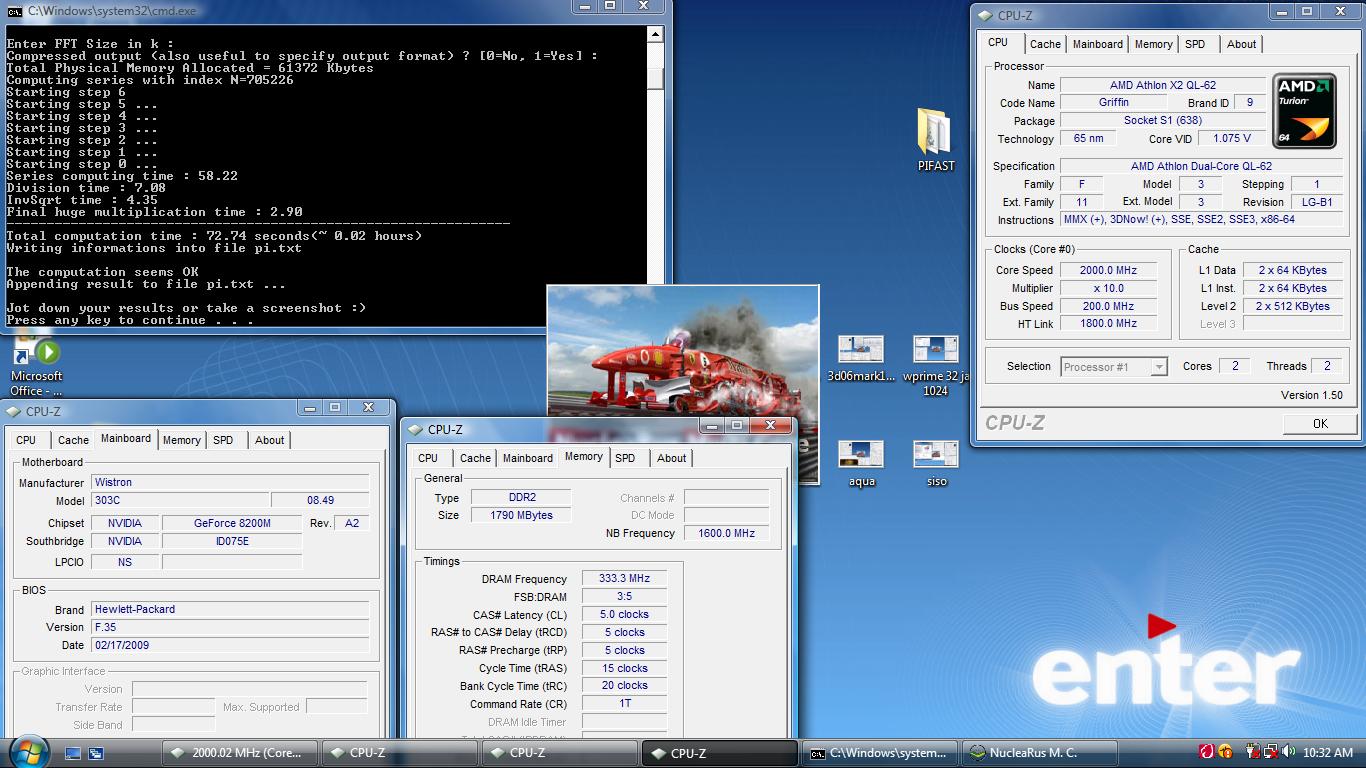The width and height of the screenshot is (1366, 768).
Task: Switch to Cache tab in the Memory window
Action: 475,458
